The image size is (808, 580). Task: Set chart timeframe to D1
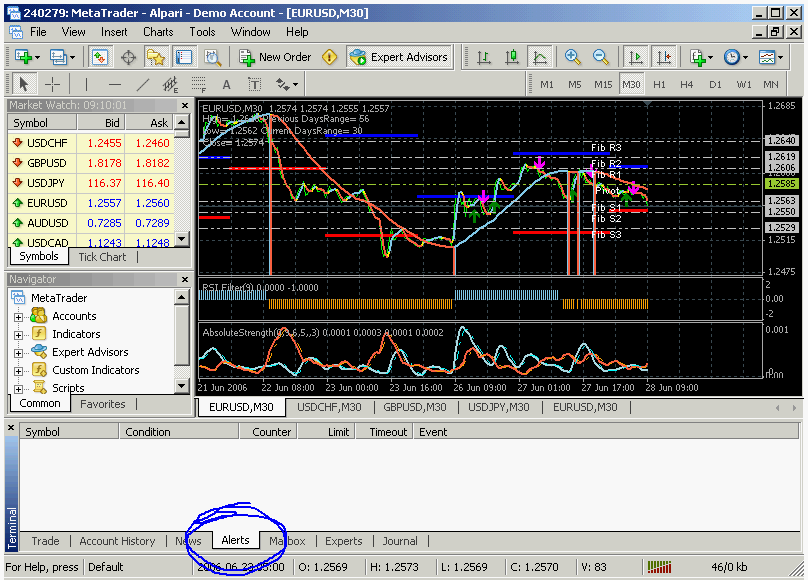(715, 84)
